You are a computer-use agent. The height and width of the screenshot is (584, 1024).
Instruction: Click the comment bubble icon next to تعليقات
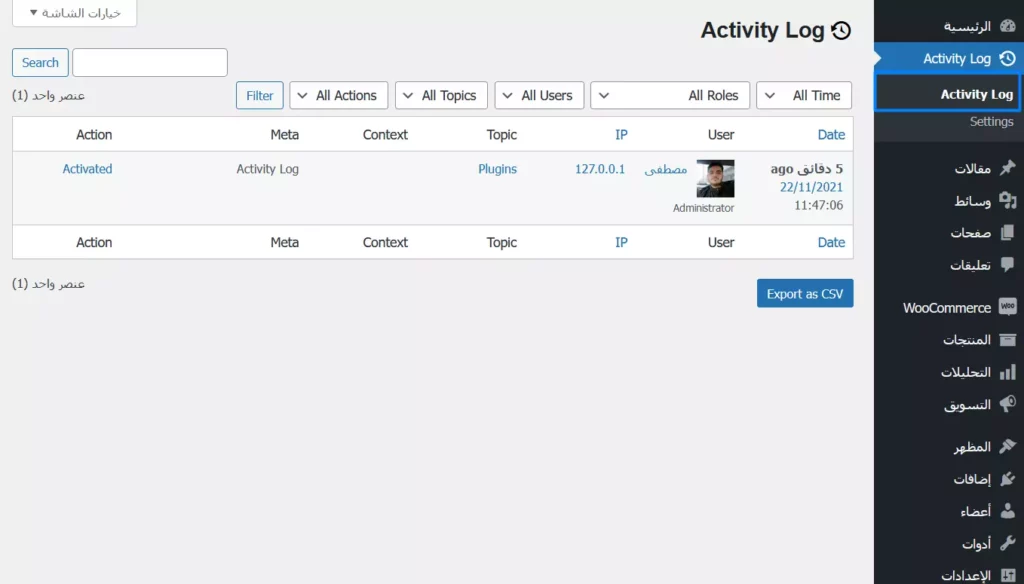1008,265
